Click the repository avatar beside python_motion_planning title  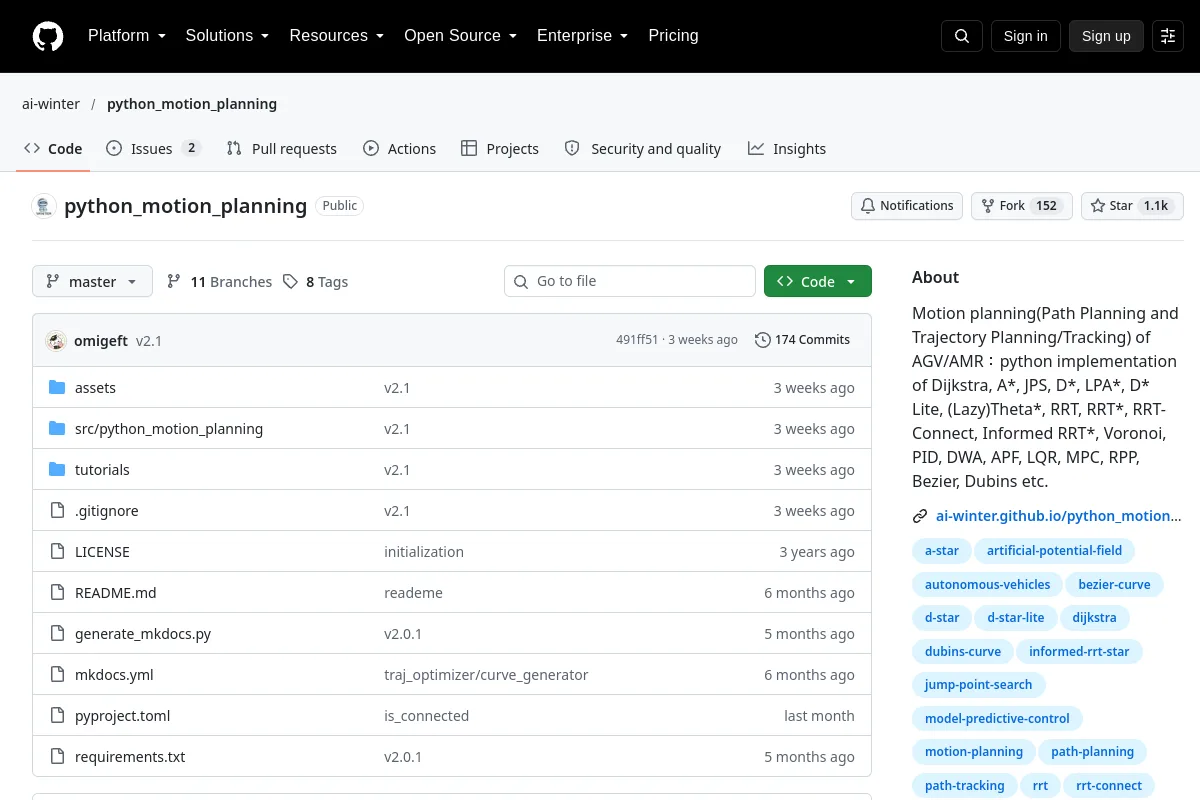44,206
